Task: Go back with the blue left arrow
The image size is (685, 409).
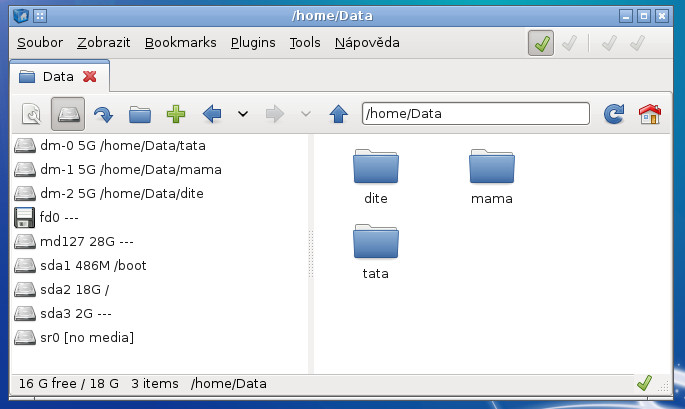Action: 212,114
